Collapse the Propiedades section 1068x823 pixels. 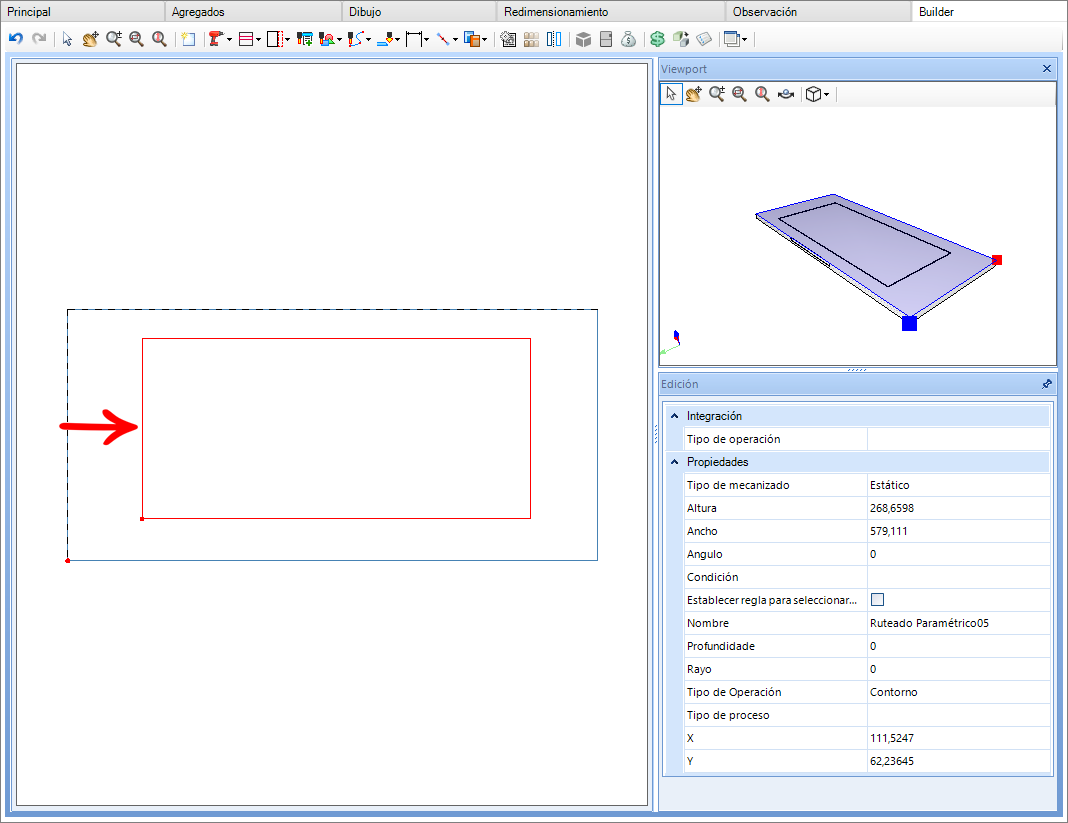point(674,462)
